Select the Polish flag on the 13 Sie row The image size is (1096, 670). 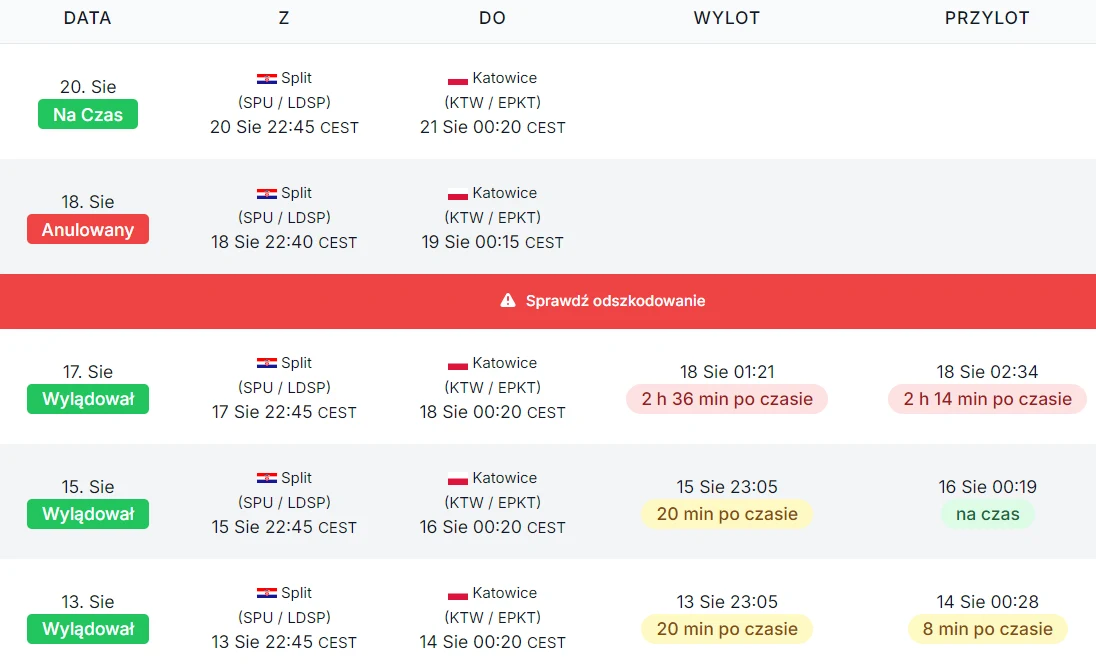[457, 592]
